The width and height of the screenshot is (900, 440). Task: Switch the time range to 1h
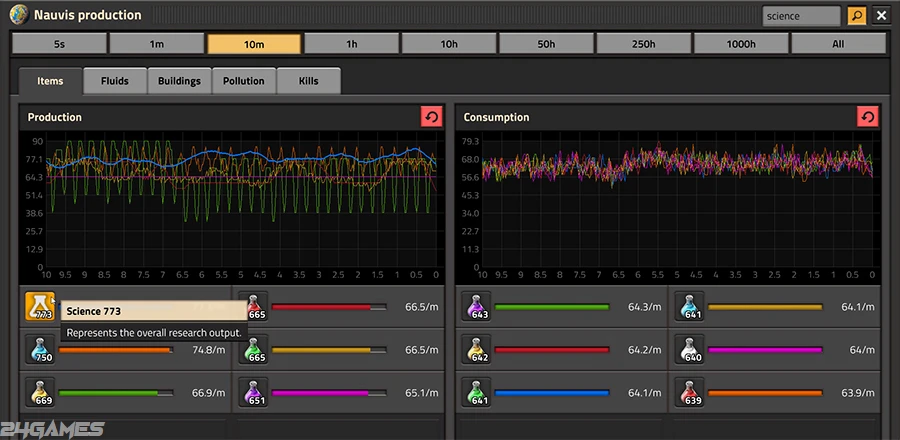pos(351,44)
